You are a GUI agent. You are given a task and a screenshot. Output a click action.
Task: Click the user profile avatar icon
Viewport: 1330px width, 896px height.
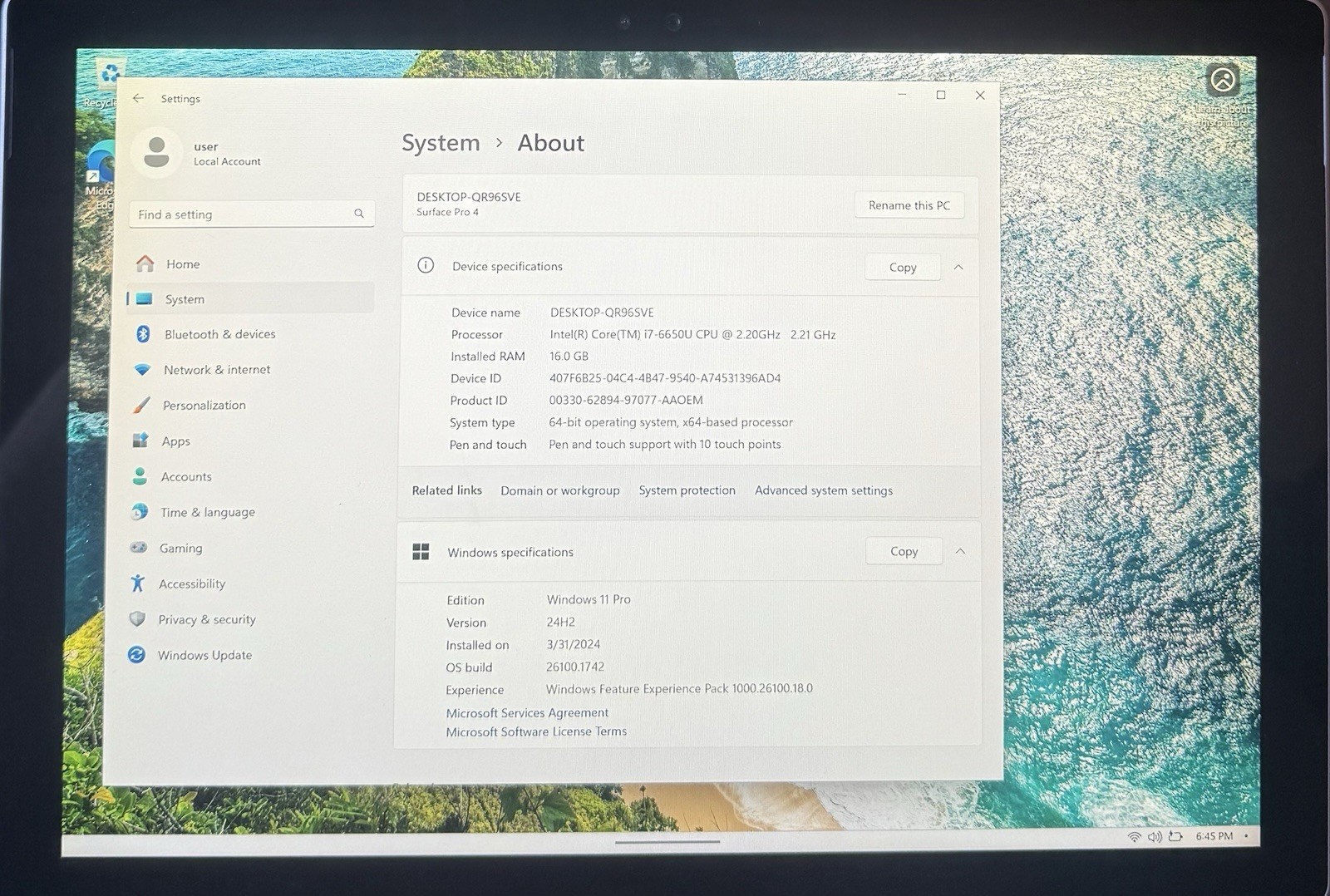click(x=156, y=152)
